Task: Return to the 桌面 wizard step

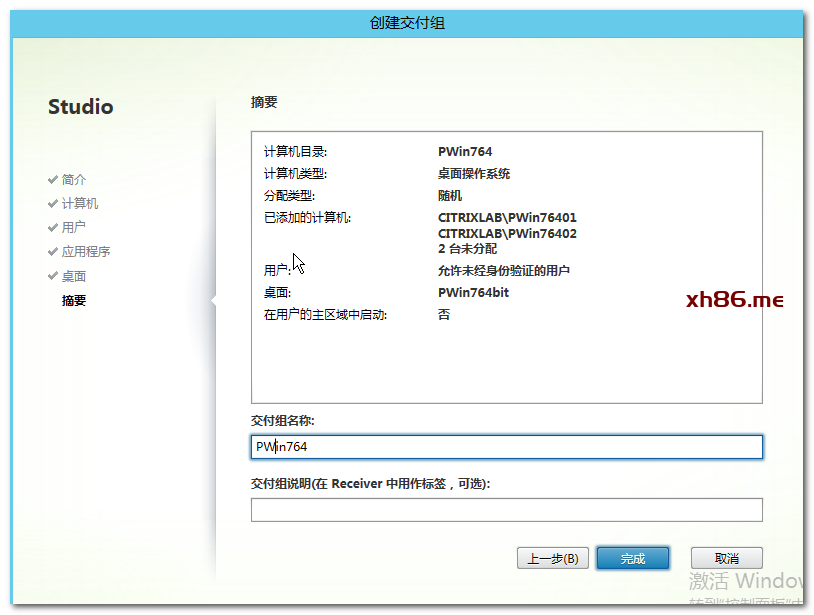Action: 74,276
